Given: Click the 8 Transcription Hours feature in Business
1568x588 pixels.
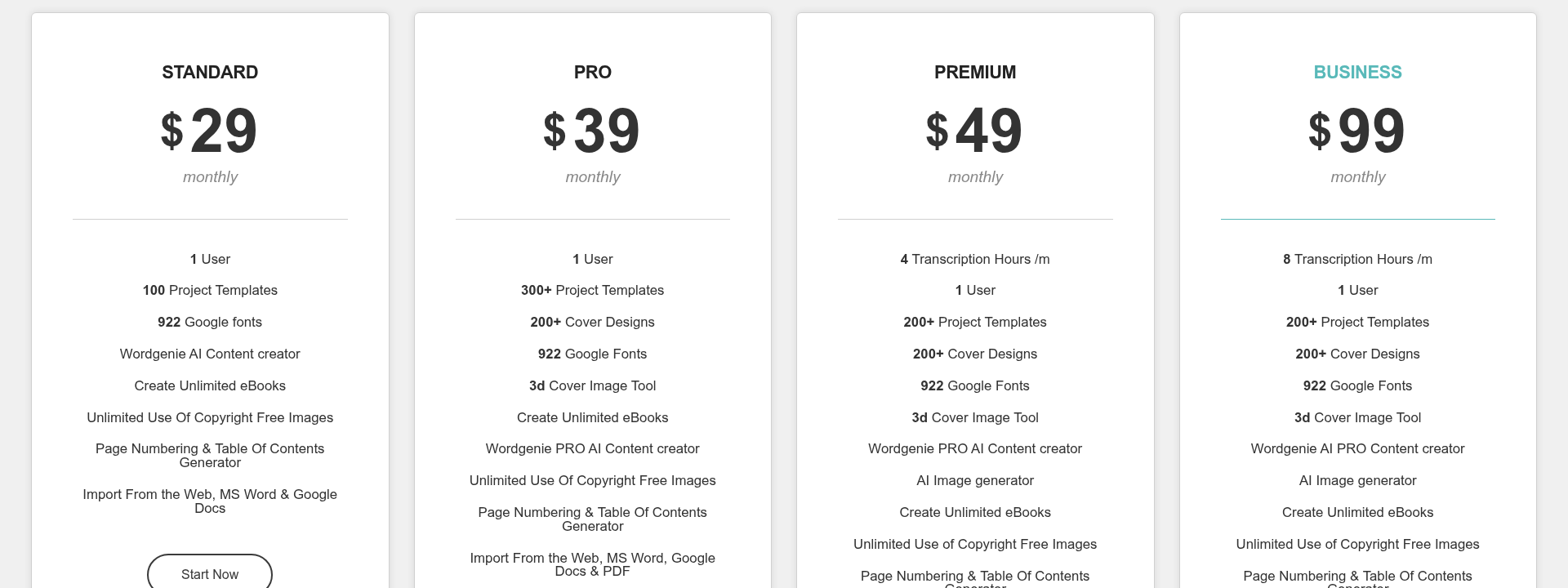Looking at the screenshot, I should tap(1357, 259).
